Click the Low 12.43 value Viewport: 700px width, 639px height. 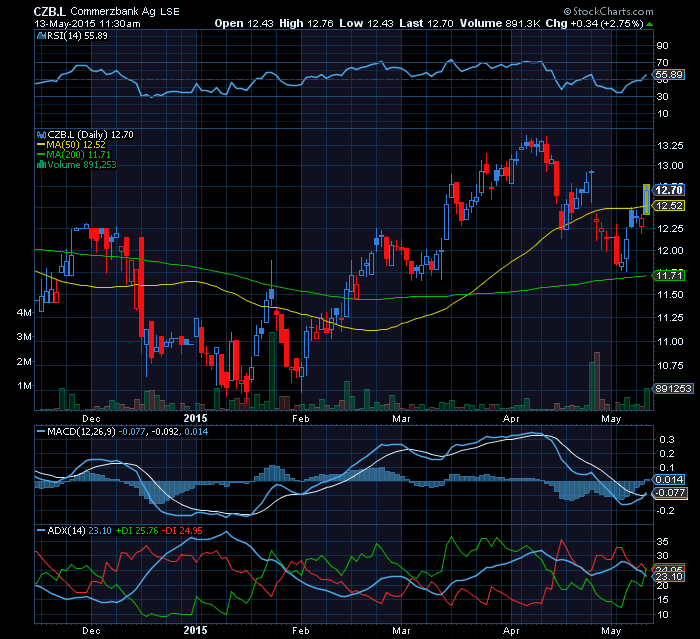(x=366, y=23)
